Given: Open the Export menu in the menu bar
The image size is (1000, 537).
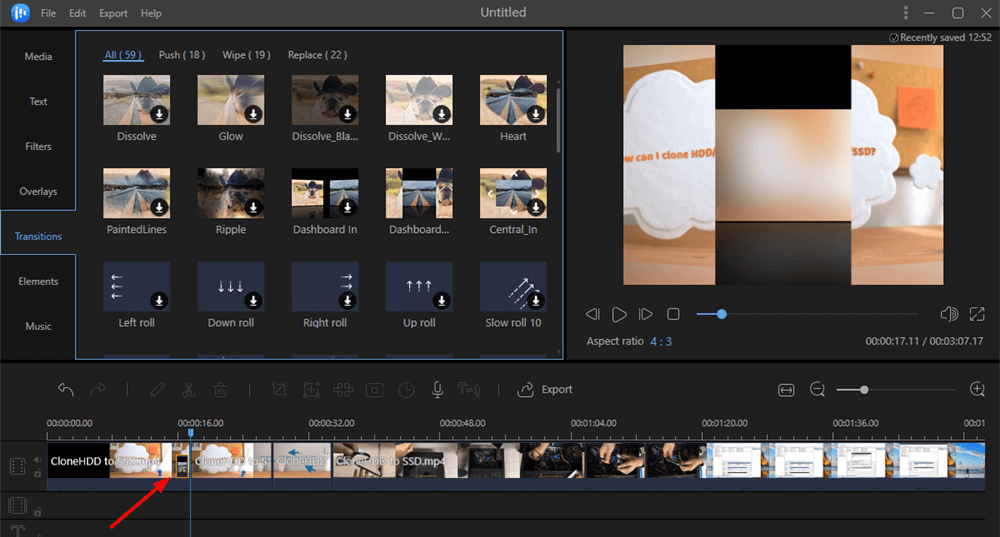Looking at the screenshot, I should coord(113,14).
